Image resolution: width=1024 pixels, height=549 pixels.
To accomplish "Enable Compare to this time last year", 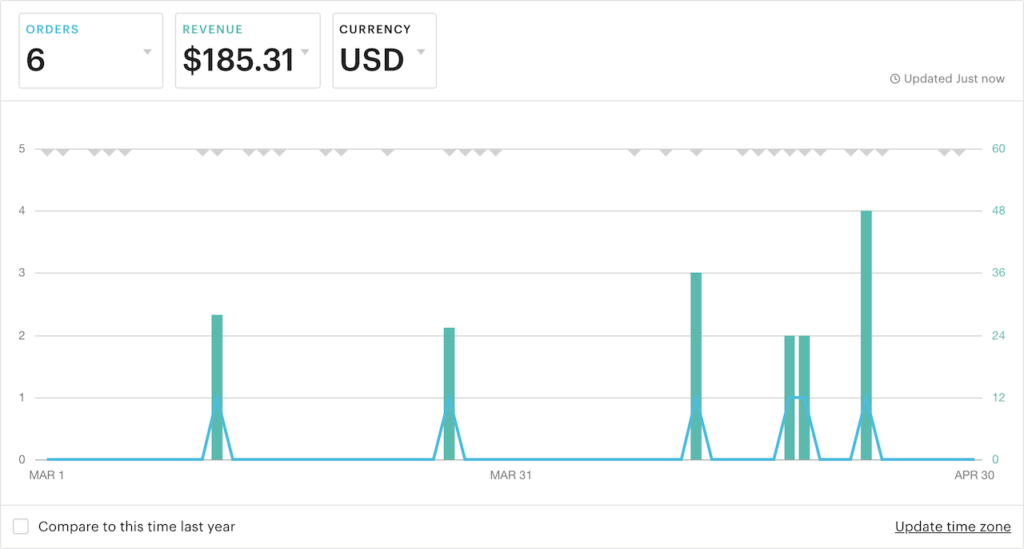I will click(21, 526).
